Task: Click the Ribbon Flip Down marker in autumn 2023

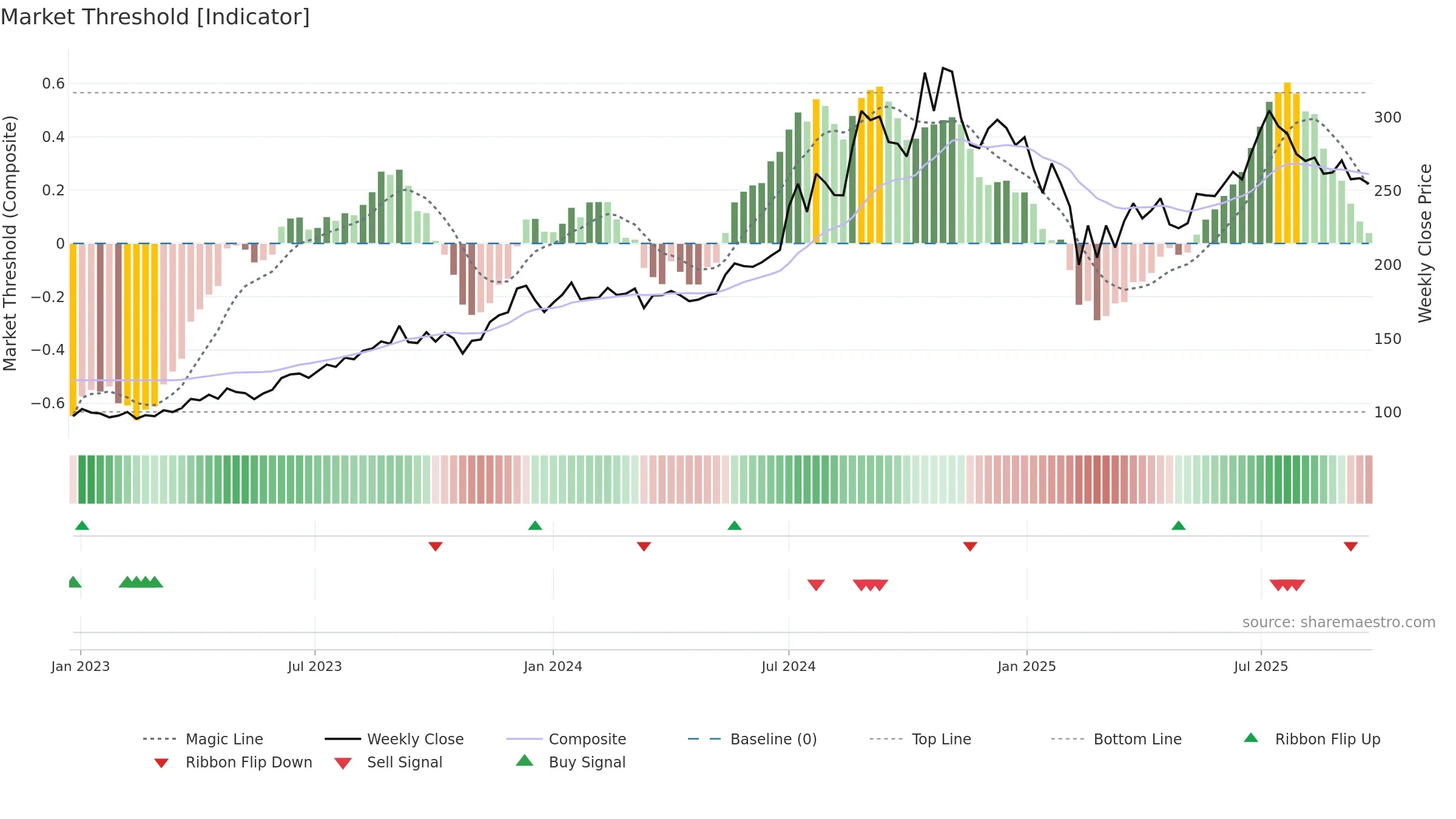Action: tap(436, 547)
